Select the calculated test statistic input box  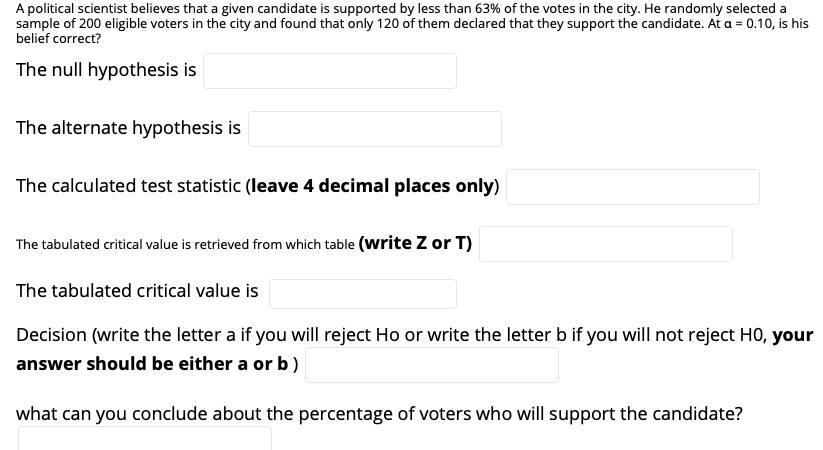pyautogui.click(x=632, y=187)
